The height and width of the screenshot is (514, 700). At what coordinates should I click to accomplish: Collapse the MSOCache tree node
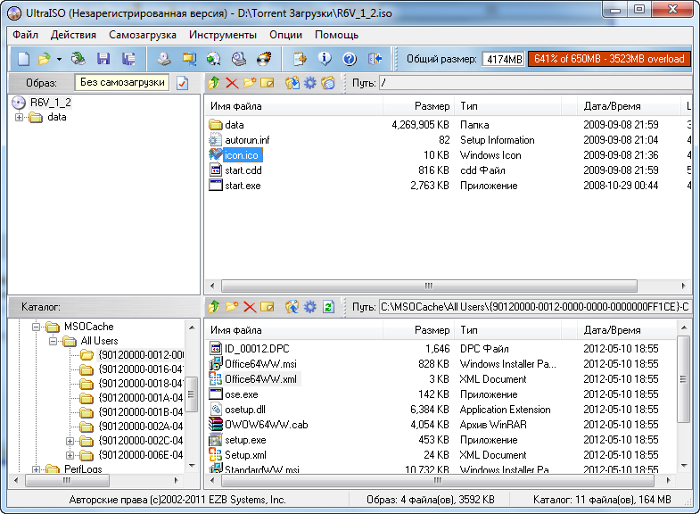(x=37, y=326)
